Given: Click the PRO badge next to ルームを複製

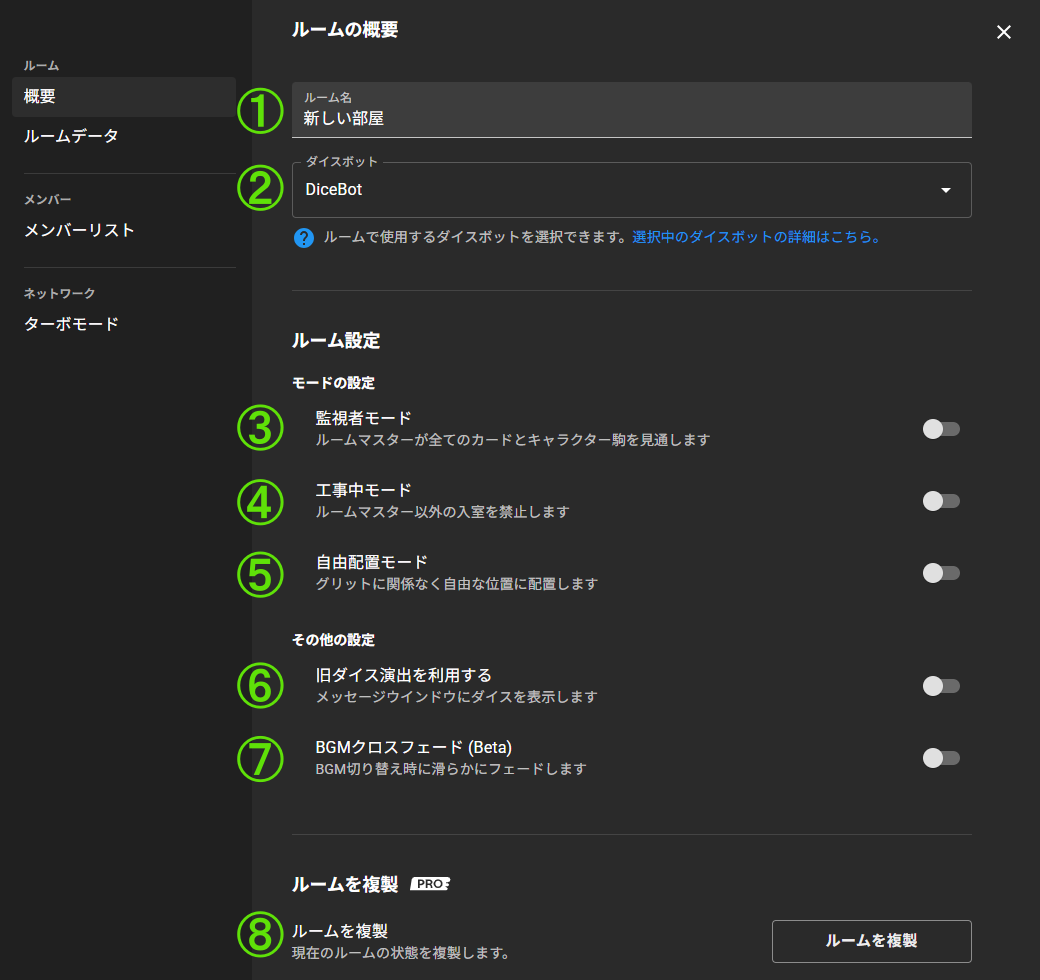Looking at the screenshot, I should pos(430,884).
